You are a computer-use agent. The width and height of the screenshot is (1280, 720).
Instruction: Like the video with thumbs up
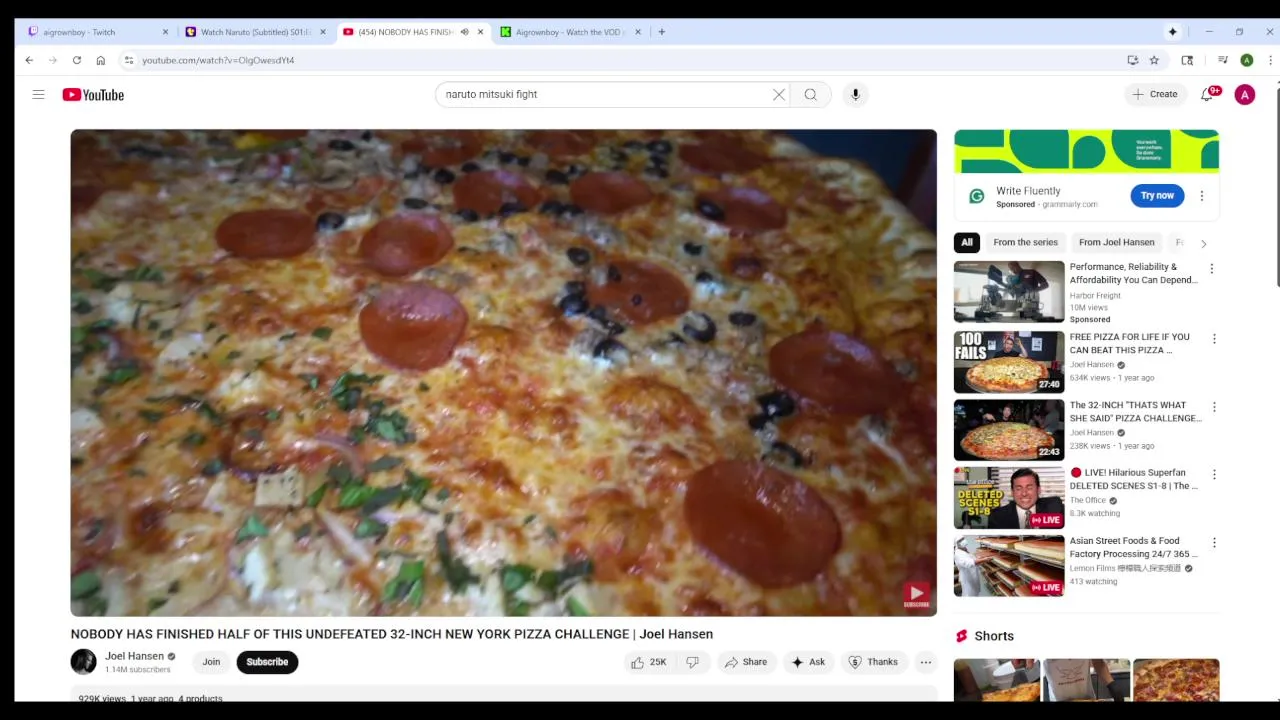[648, 662]
